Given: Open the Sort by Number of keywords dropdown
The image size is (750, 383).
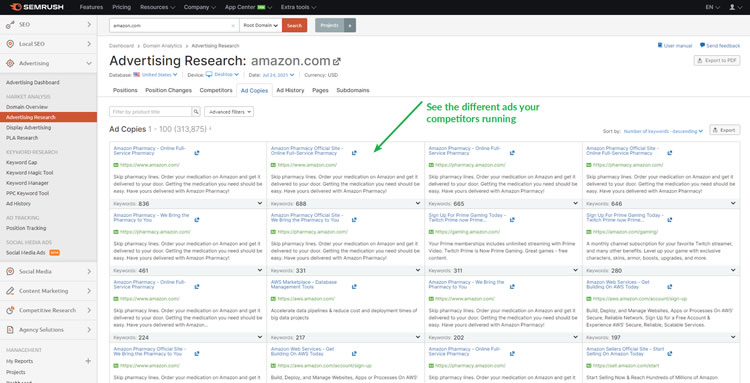Looking at the screenshot, I should coord(663,131).
